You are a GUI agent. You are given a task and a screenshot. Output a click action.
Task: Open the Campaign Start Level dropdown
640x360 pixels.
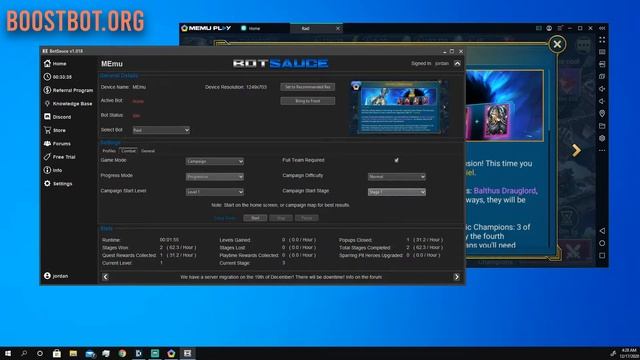(215, 192)
